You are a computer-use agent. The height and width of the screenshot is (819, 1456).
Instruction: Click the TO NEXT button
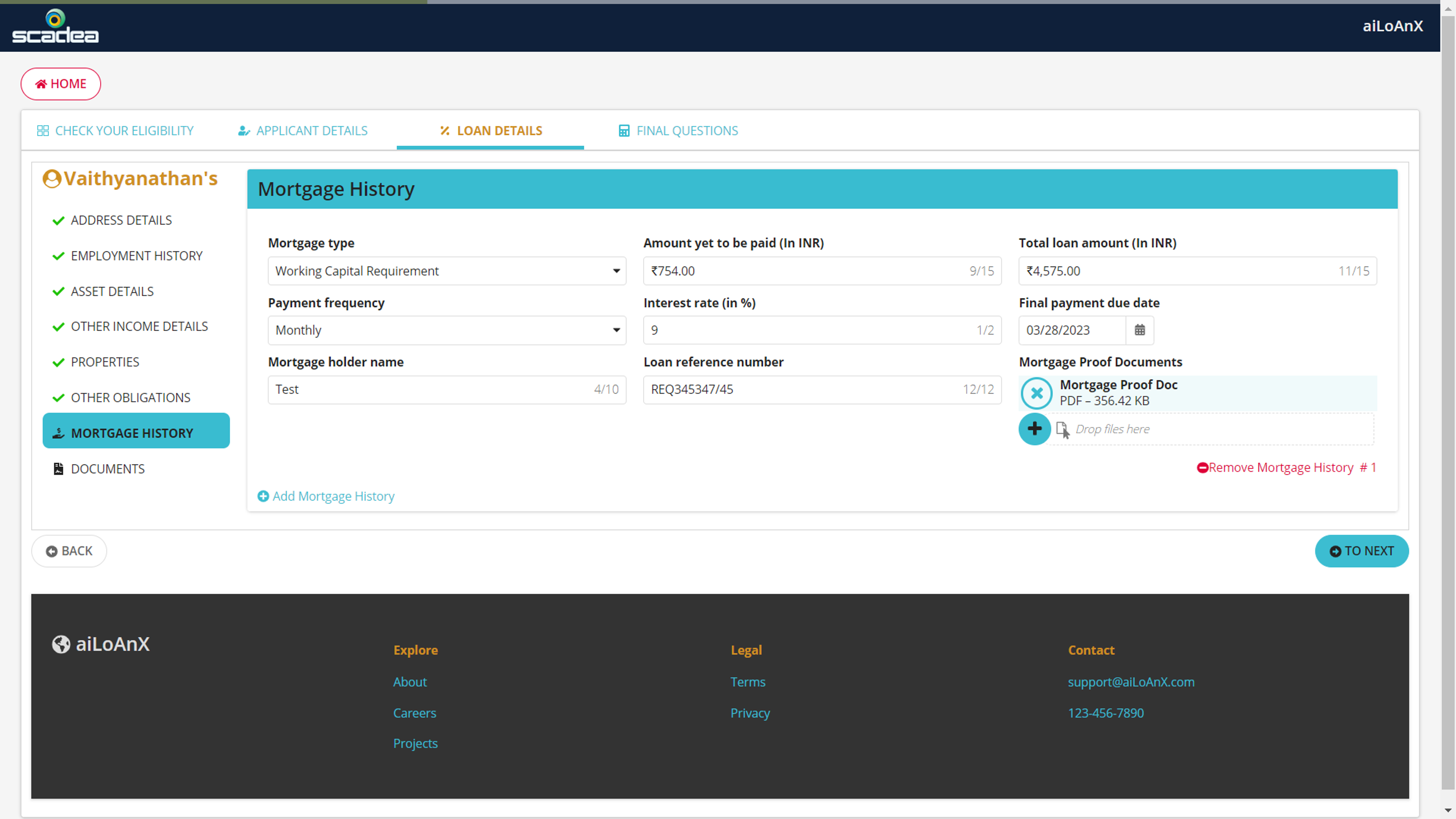[x=1361, y=551]
